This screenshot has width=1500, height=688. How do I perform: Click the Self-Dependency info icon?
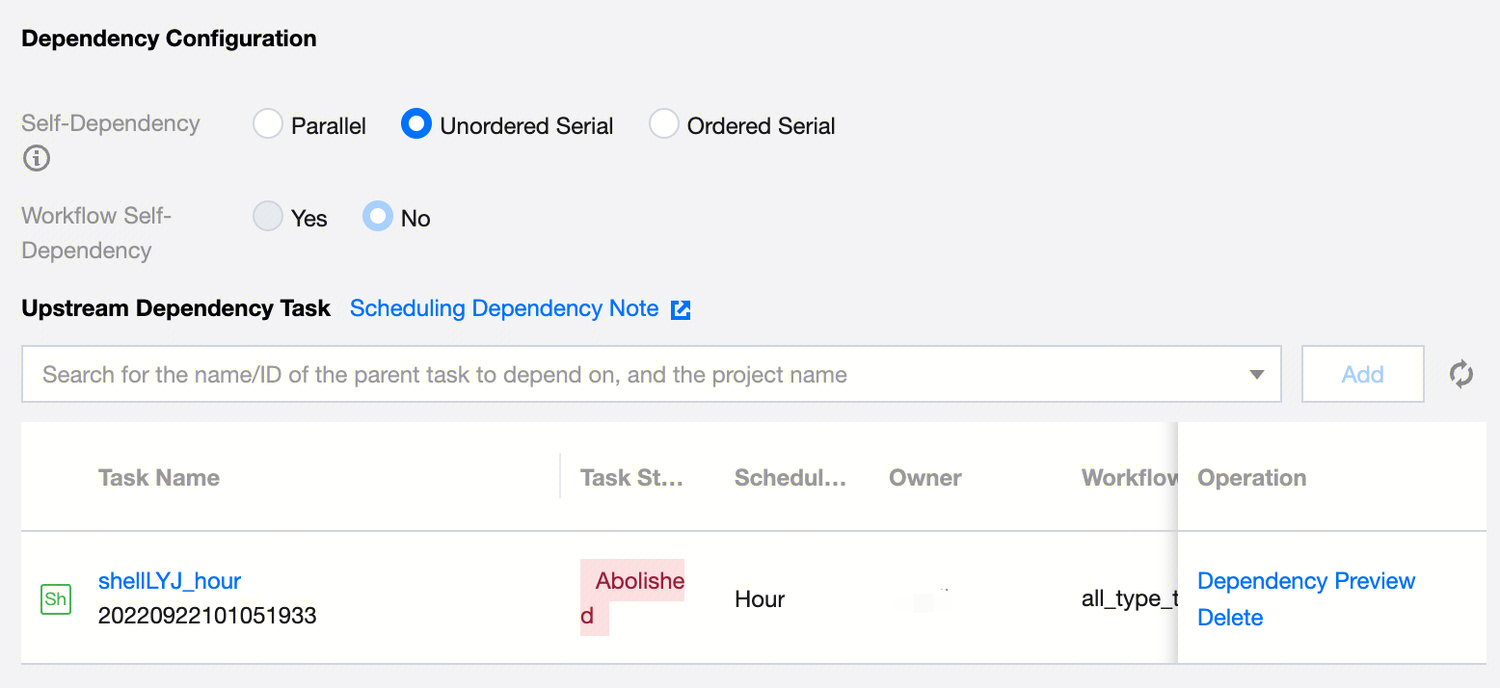[x=37, y=158]
